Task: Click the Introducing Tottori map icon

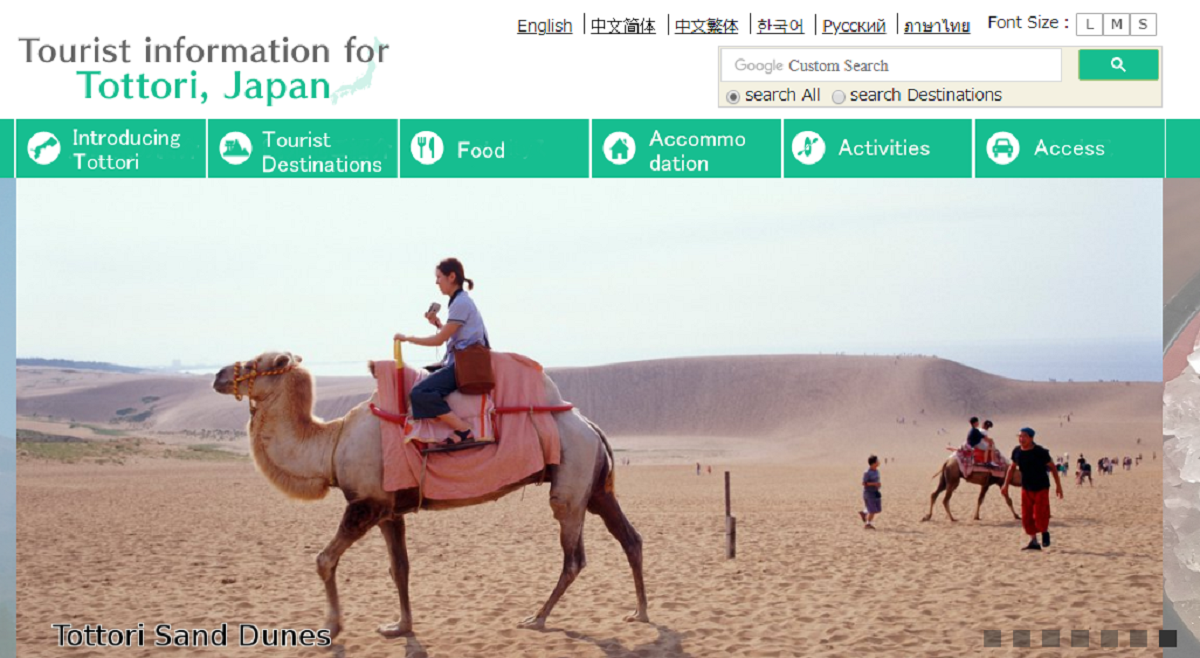Action: 44,149
